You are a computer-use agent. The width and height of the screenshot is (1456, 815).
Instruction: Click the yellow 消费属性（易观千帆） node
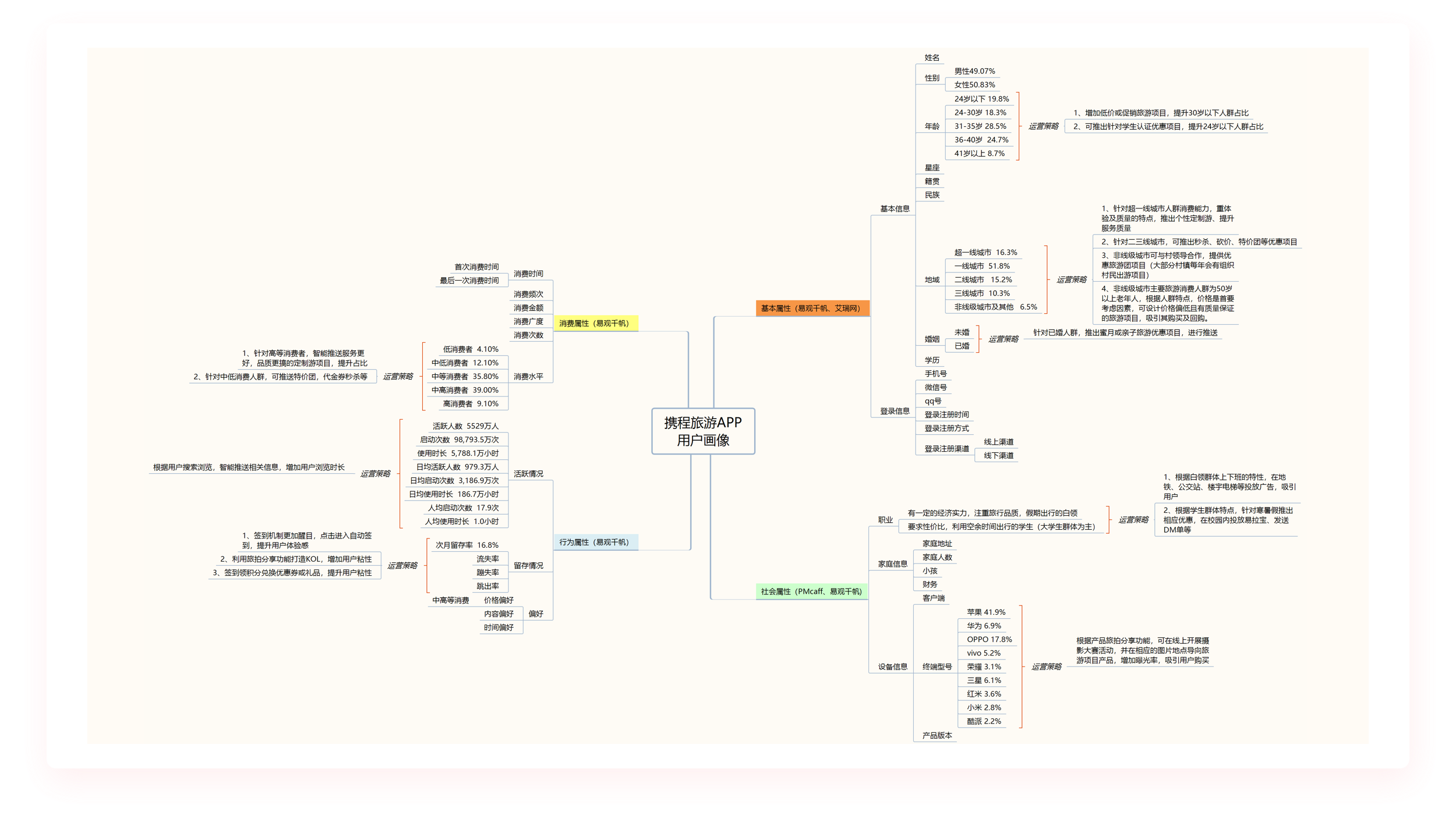click(595, 323)
